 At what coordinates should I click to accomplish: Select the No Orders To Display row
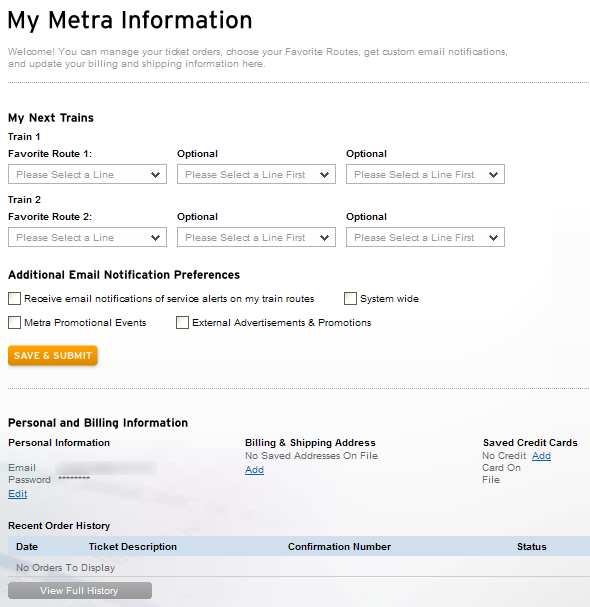pyautogui.click(x=299, y=568)
